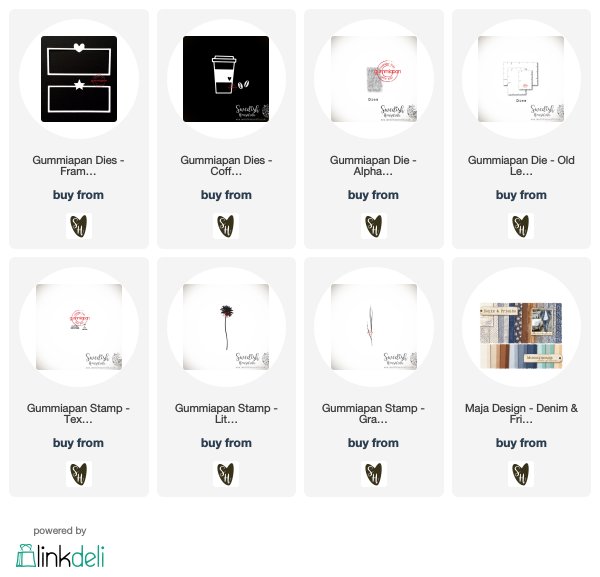Click 'buy from' under Gummiapan Die Alpha

tap(373, 195)
